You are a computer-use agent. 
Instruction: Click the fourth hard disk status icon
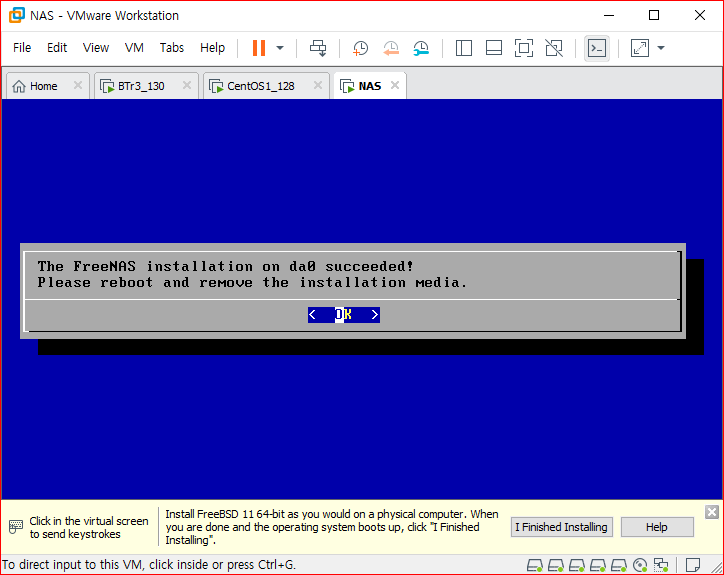pyautogui.click(x=598, y=565)
